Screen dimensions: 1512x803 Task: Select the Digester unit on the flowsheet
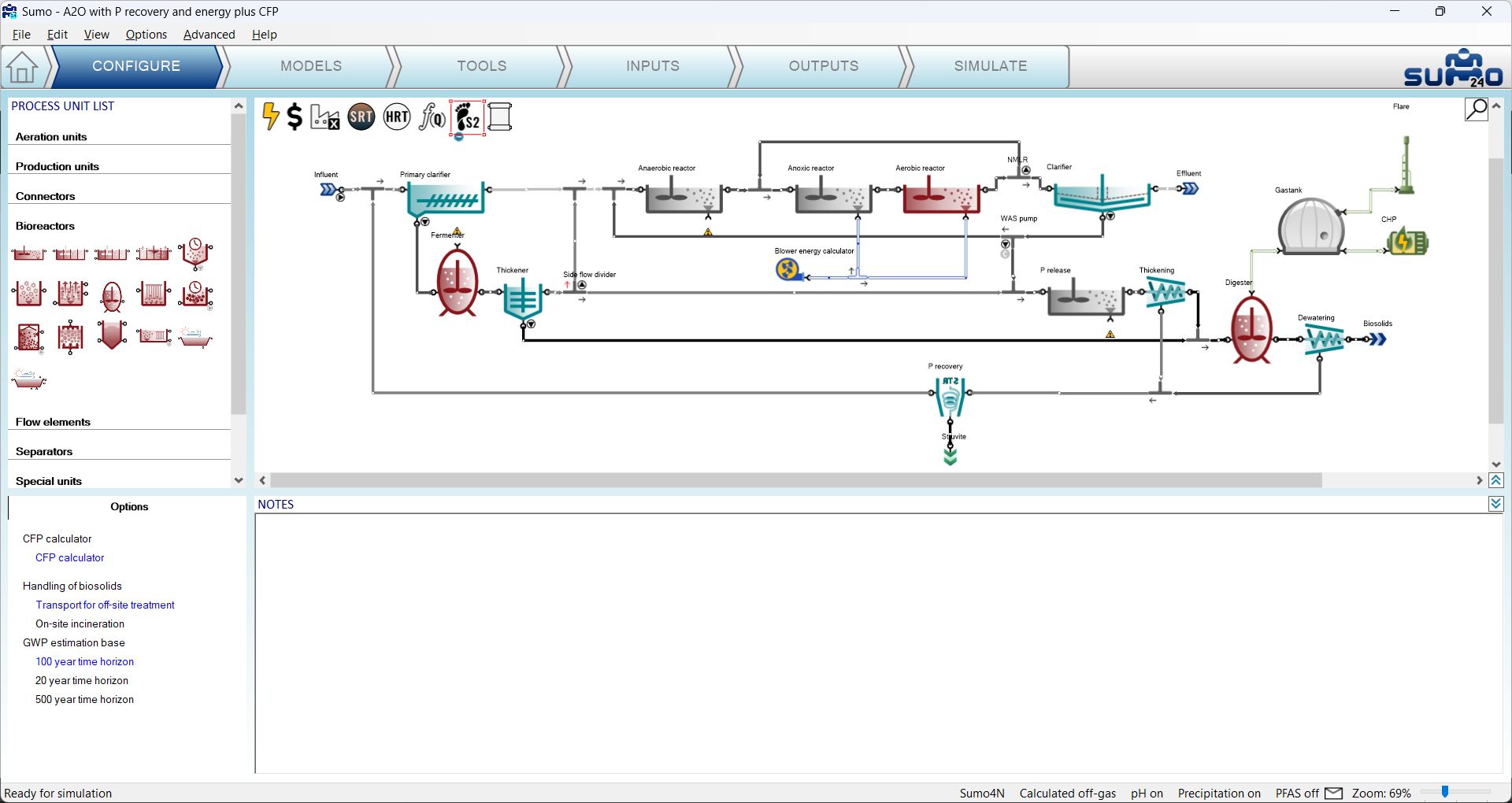[1251, 329]
